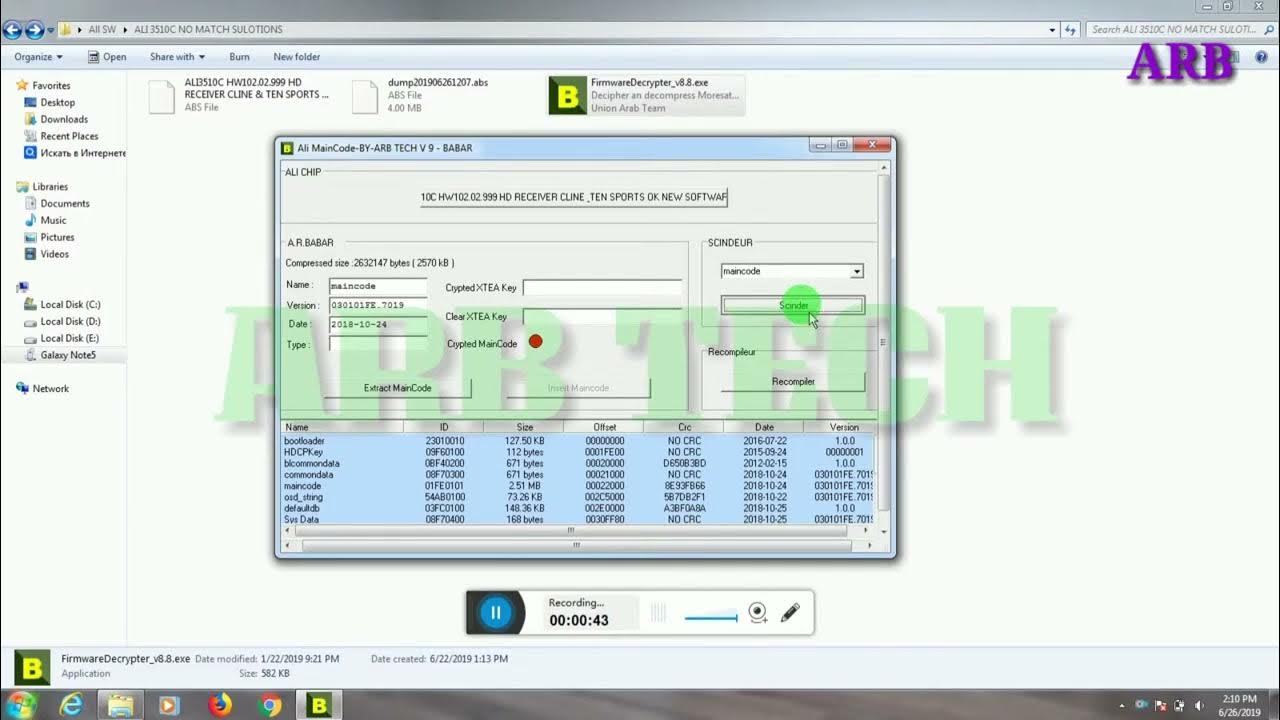Select the recorder pencil annotation tool
This screenshot has width=1280, height=720.
[x=790, y=612]
